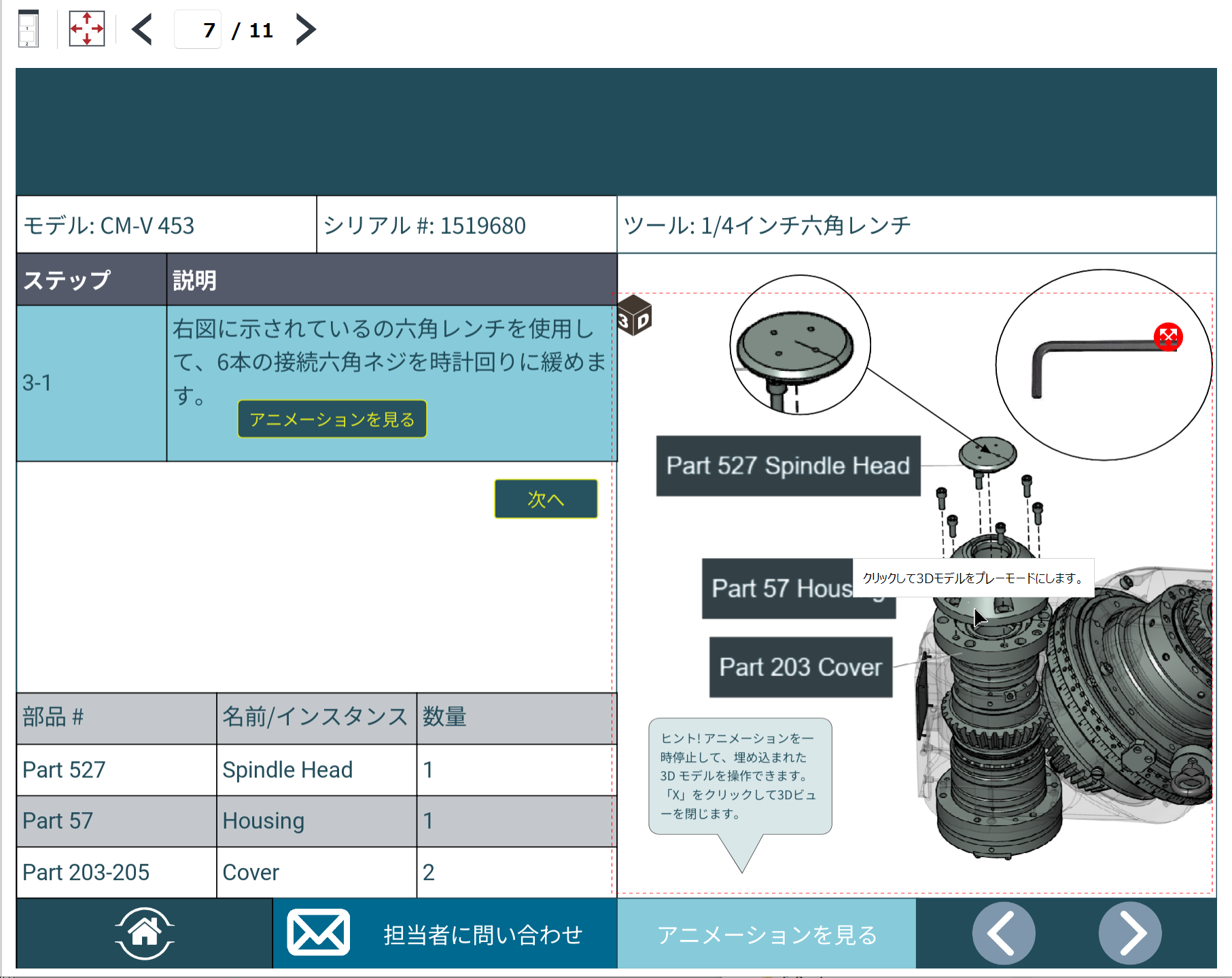Screen dimensions: 1232x978
Task: Click the round back arrow button
Action: [x=1004, y=933]
